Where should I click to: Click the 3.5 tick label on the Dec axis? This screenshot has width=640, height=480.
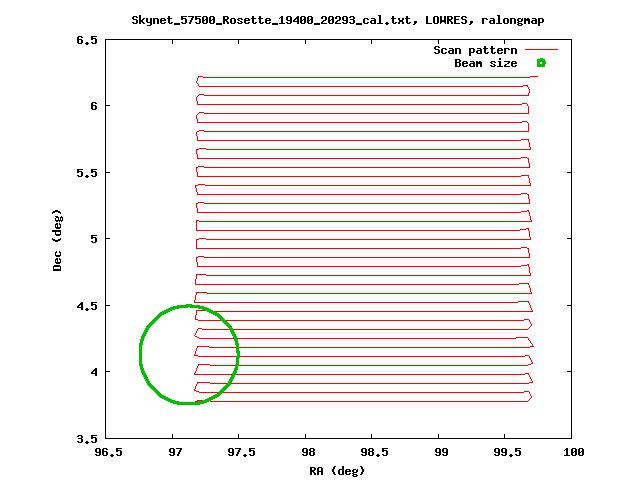87,439
